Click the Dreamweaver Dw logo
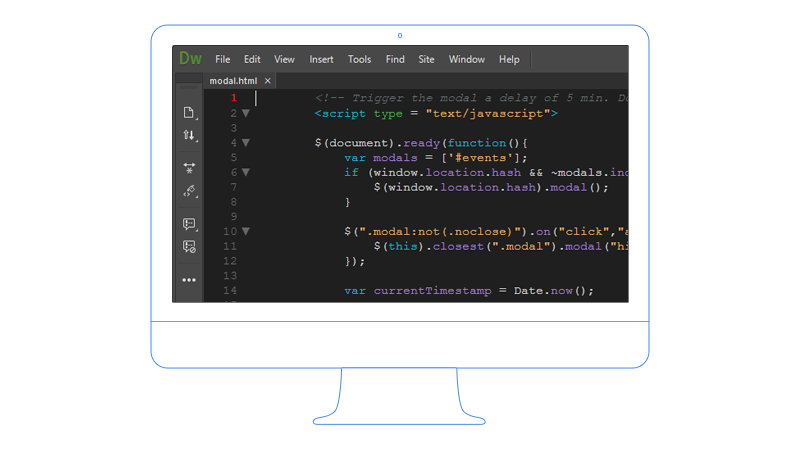The width and height of the screenshot is (800, 450). click(190, 59)
